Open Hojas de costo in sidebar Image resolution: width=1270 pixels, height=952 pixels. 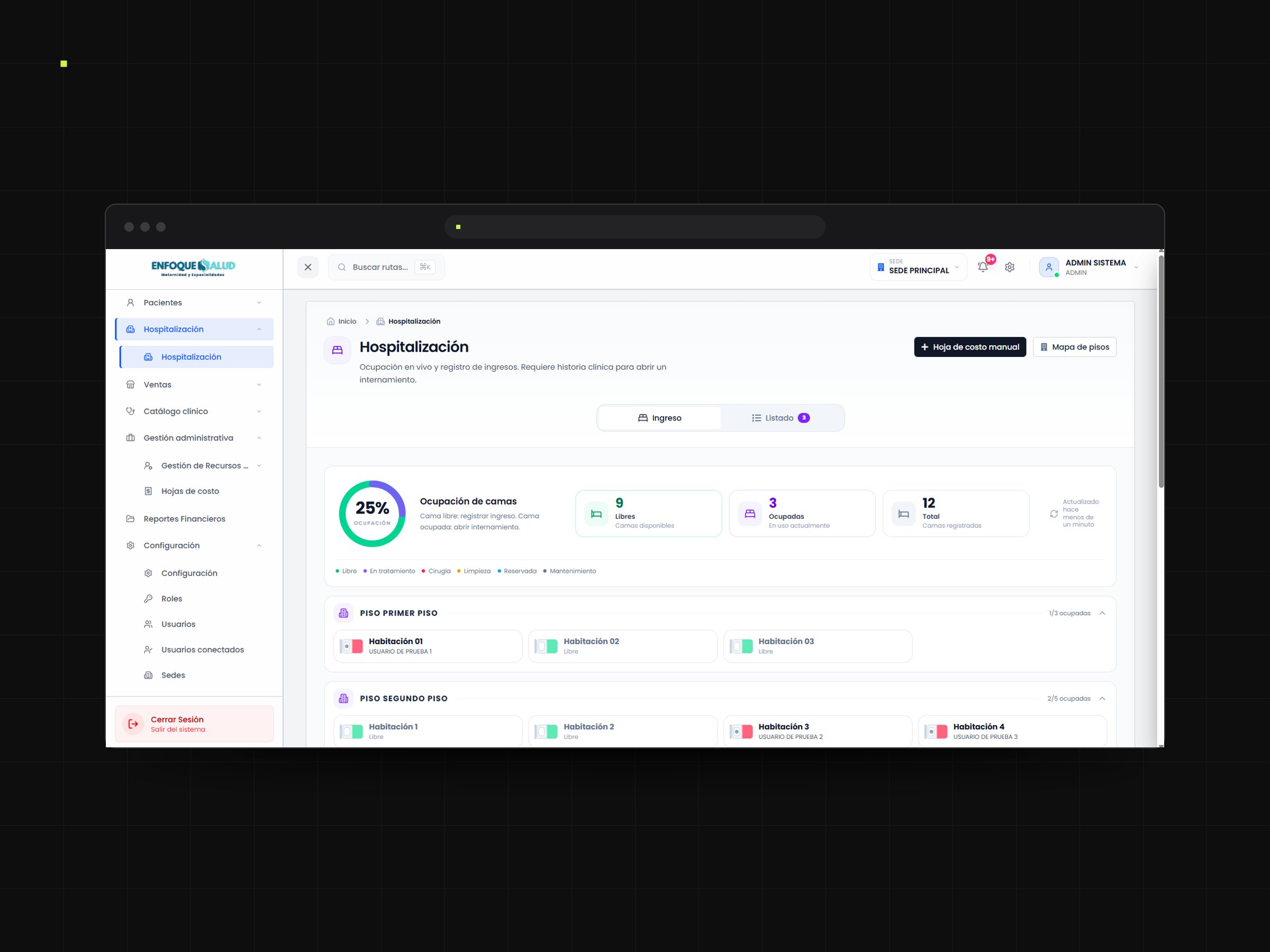tap(196, 491)
